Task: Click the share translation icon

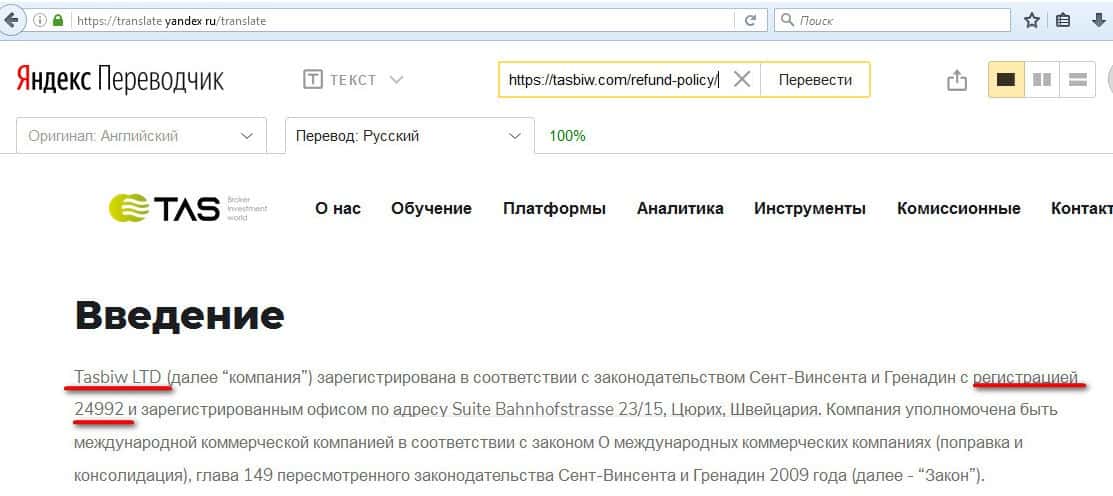Action: pos(957,81)
